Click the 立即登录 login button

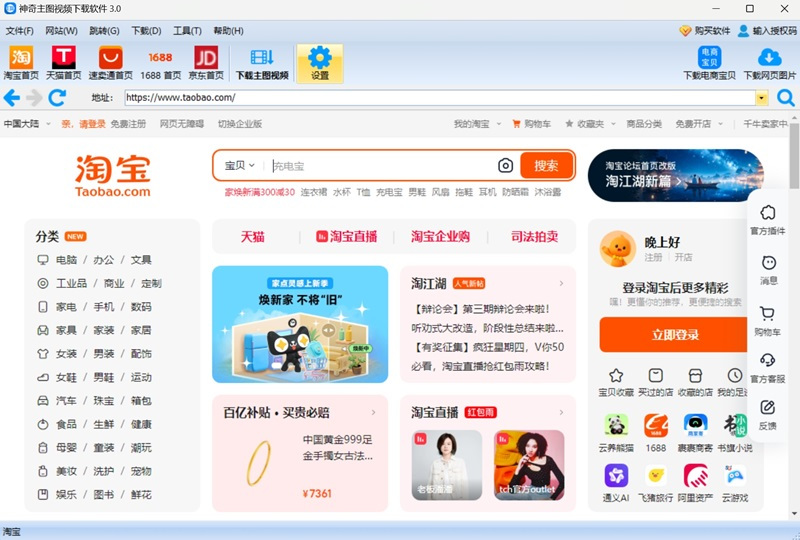click(x=675, y=335)
